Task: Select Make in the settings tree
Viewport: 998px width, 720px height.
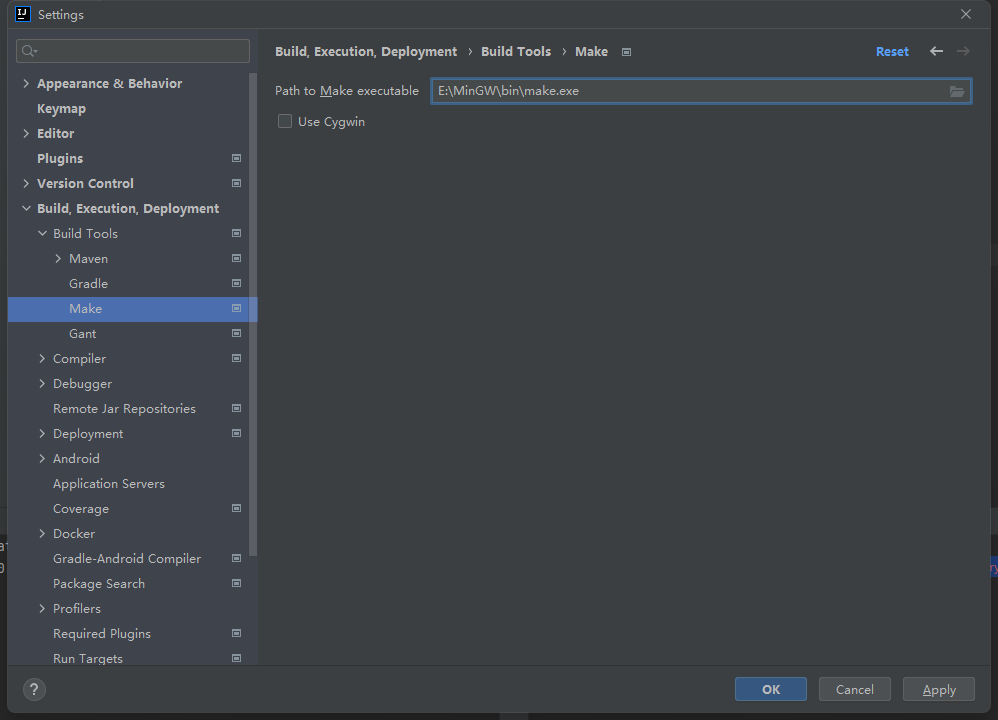Action: tap(132, 309)
